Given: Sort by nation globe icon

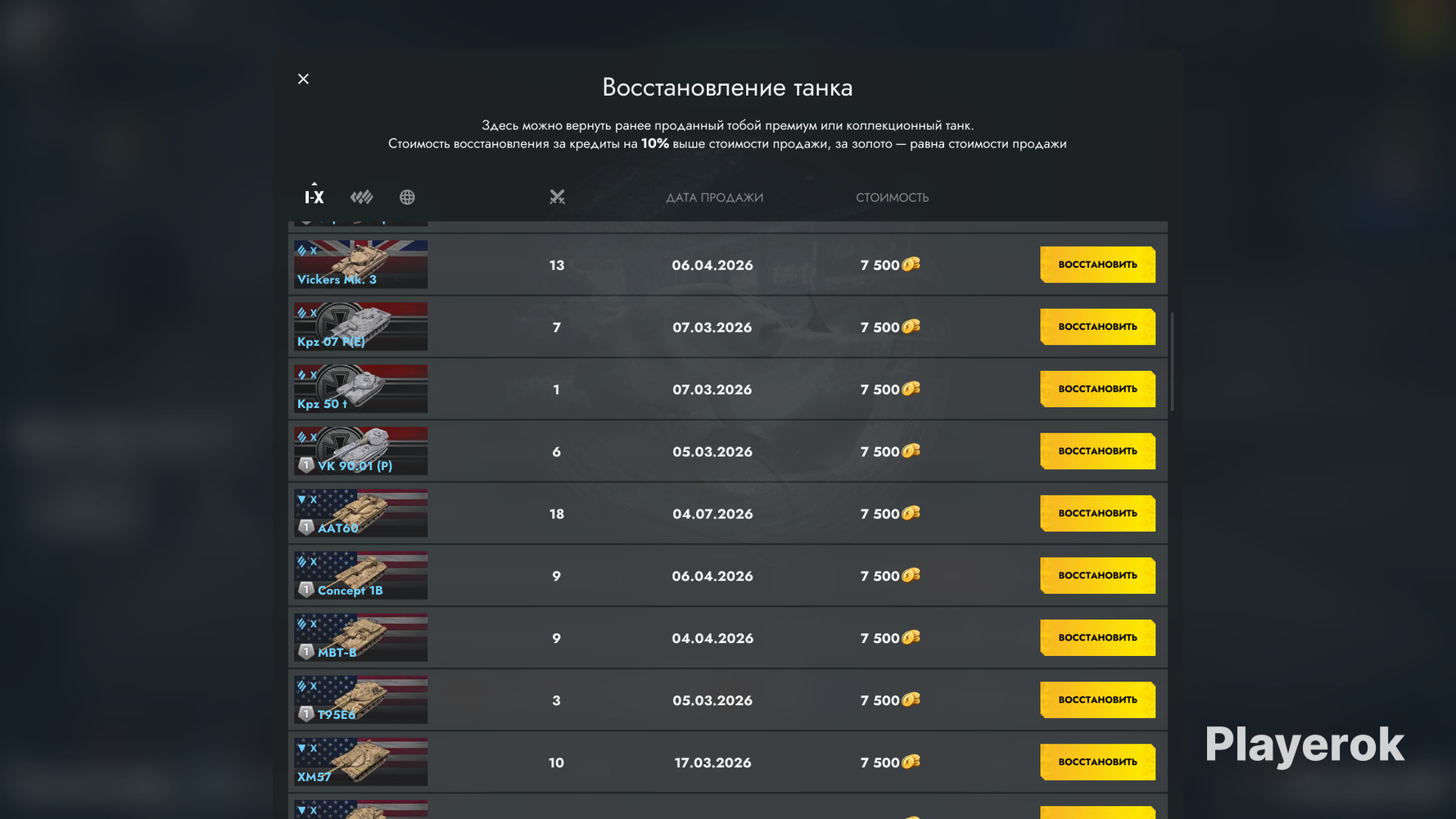Looking at the screenshot, I should click(407, 197).
